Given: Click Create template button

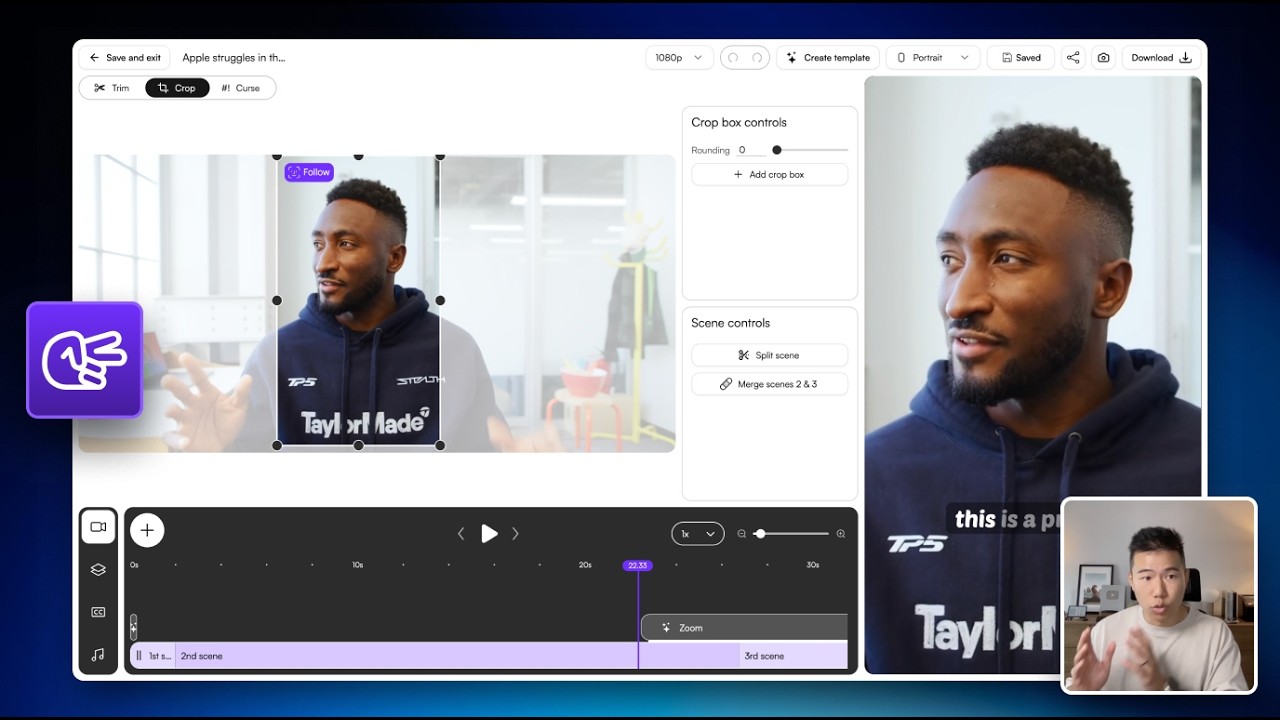Looking at the screenshot, I should tap(828, 58).
